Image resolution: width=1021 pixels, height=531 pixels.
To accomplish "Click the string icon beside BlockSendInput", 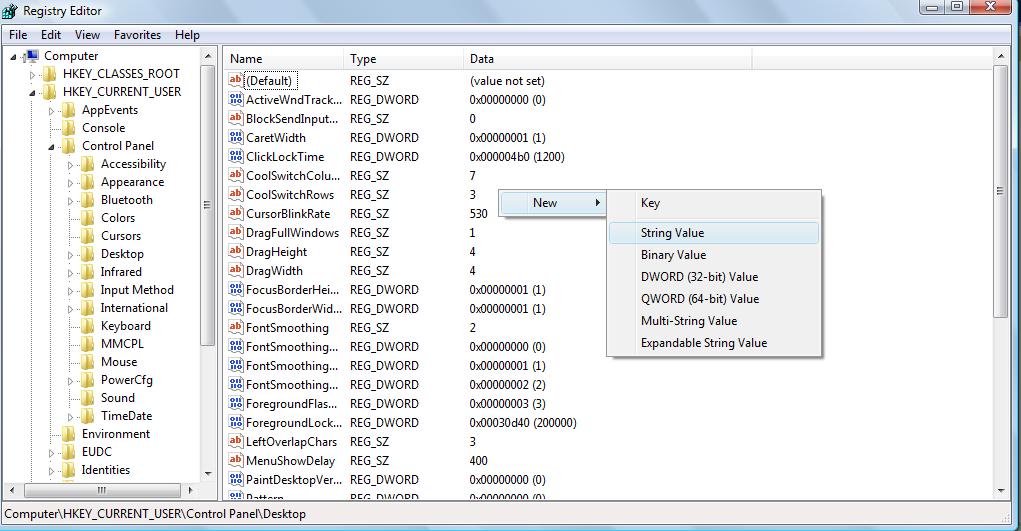I will pos(236,118).
